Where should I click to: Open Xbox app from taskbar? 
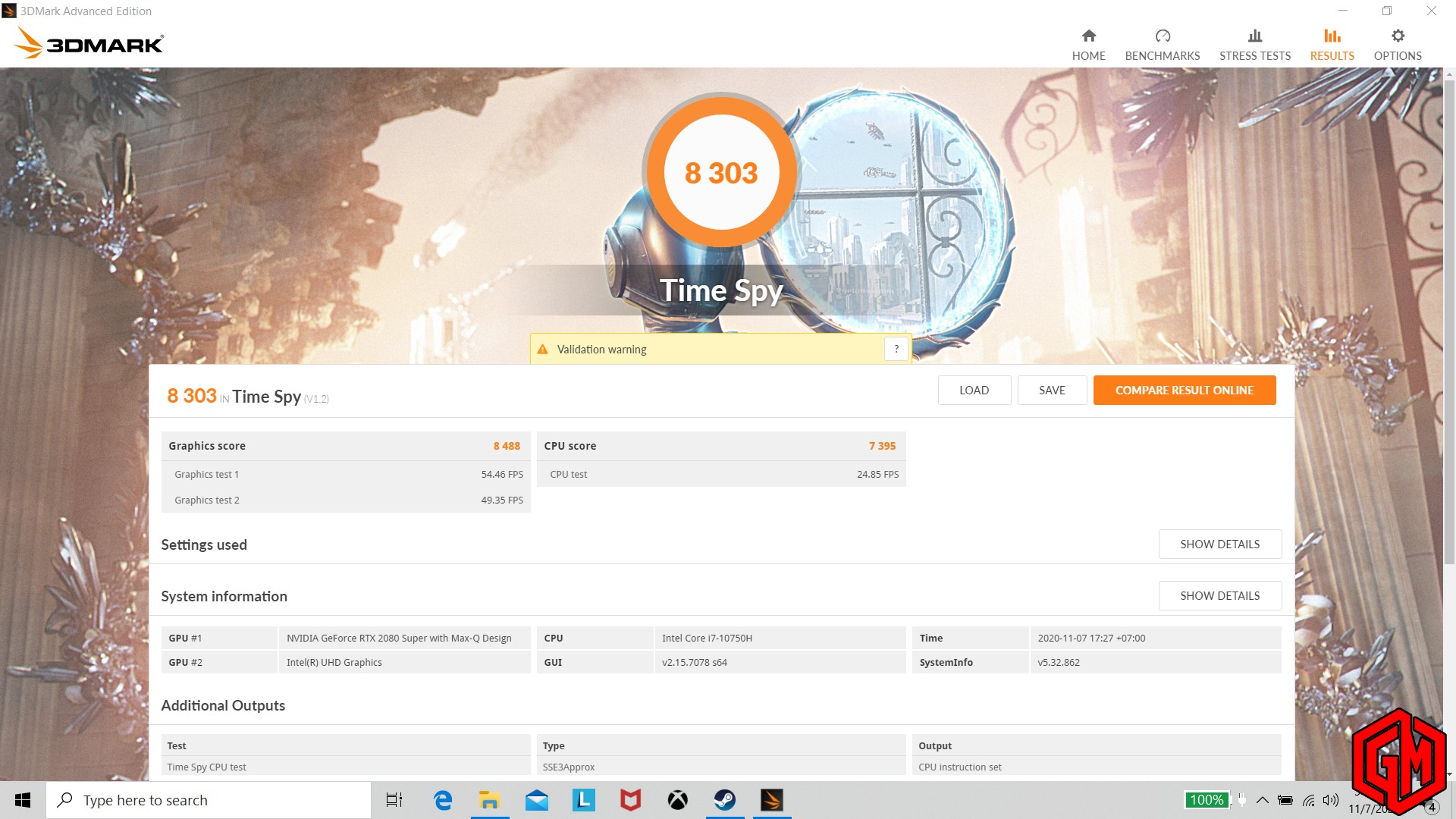[677, 800]
